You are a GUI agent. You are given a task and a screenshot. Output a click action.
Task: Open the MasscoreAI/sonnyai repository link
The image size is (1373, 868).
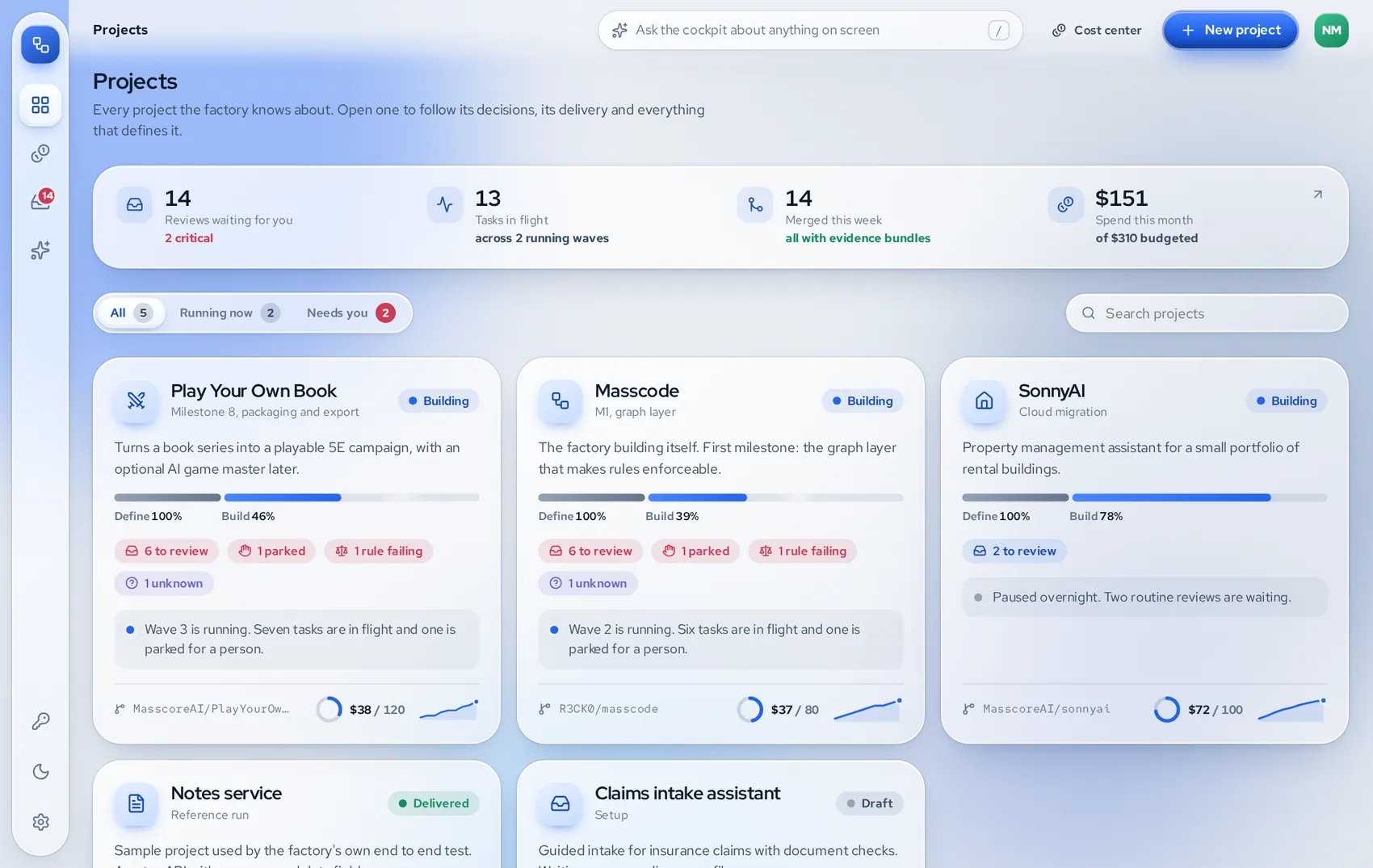coord(1036,709)
